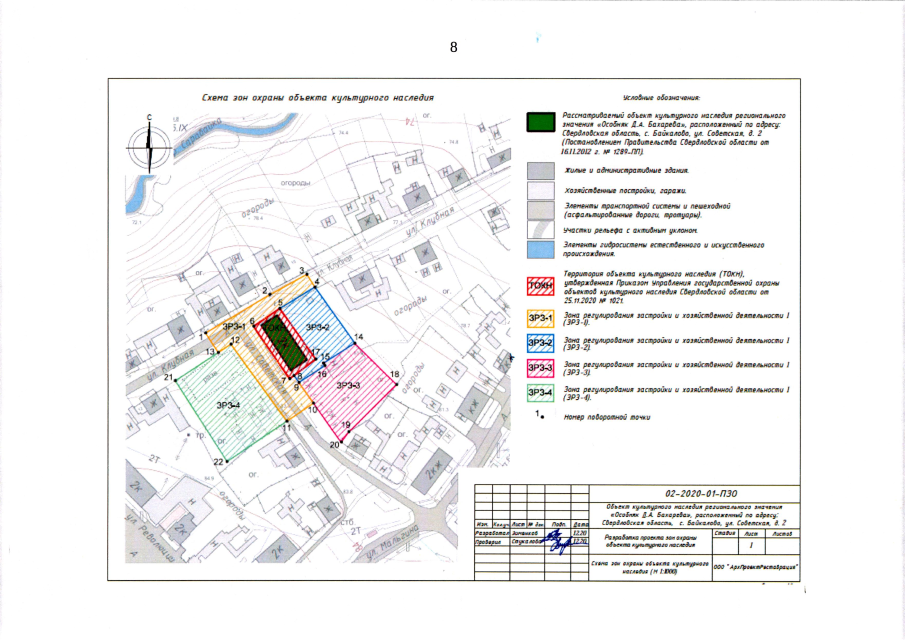Click the gray residential buildings legend swatch

point(540,171)
